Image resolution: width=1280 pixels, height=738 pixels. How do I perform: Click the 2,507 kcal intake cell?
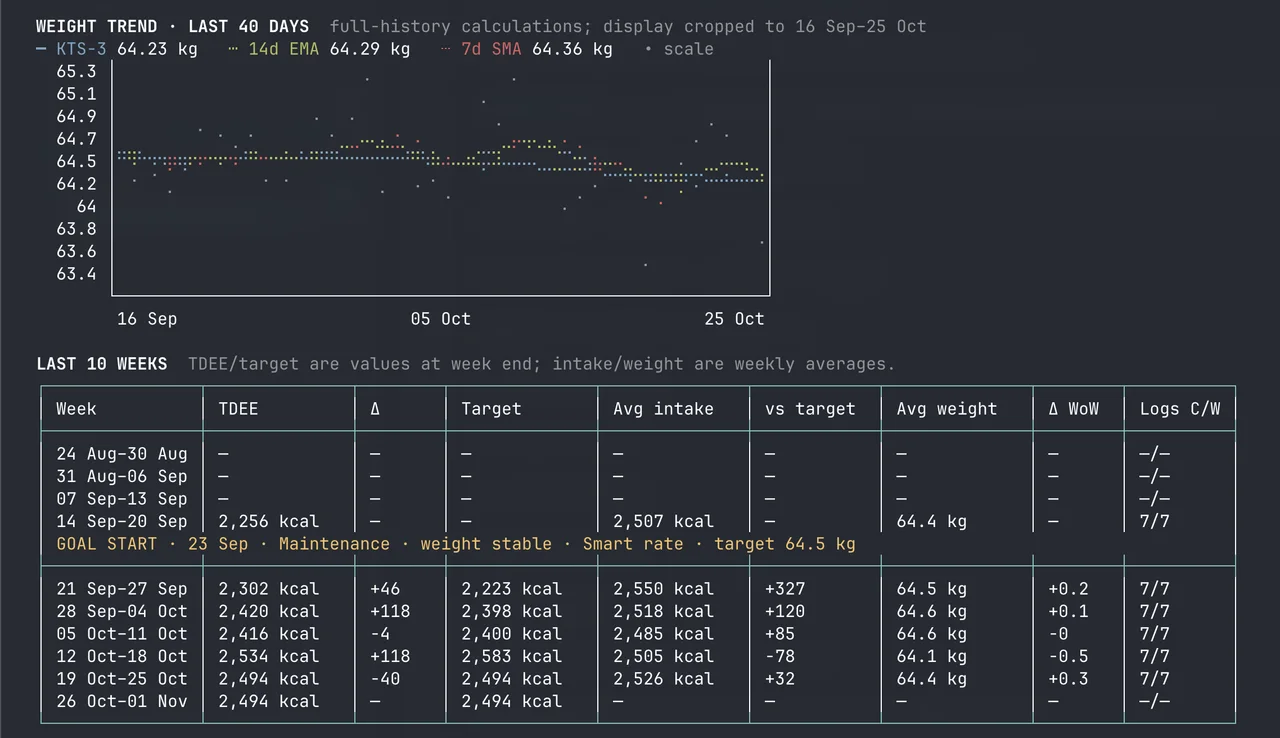click(x=663, y=522)
